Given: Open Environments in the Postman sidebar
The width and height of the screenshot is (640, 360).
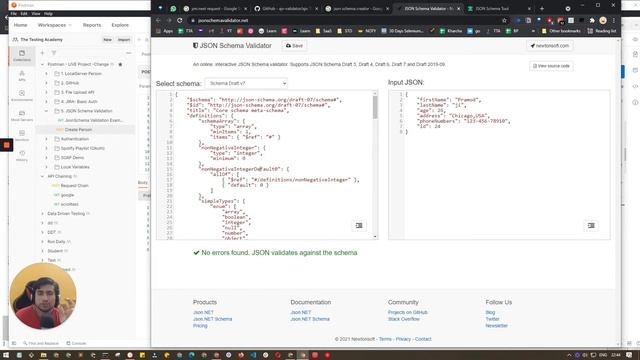Looking at the screenshot, I should [22, 96].
